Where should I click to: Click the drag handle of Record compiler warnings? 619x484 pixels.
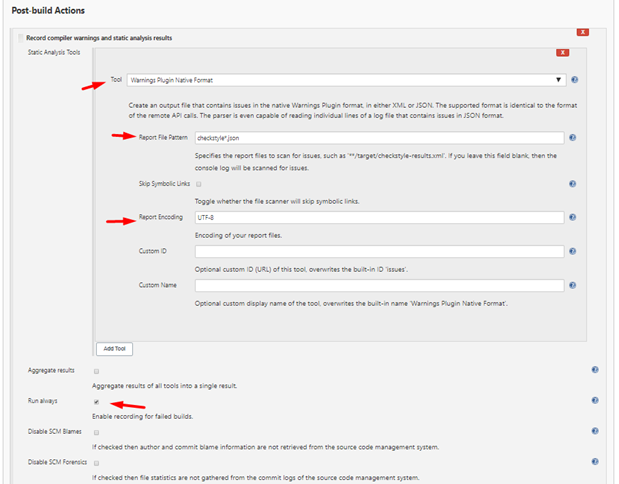coord(21,38)
